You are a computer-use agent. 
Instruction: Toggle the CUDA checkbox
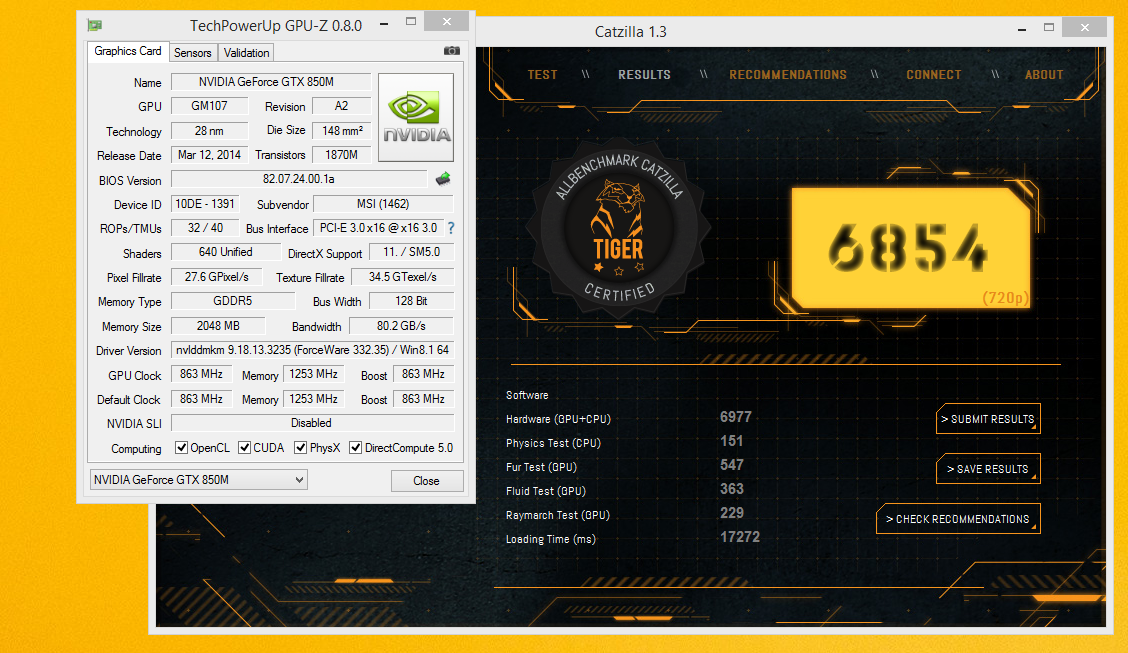[245, 448]
